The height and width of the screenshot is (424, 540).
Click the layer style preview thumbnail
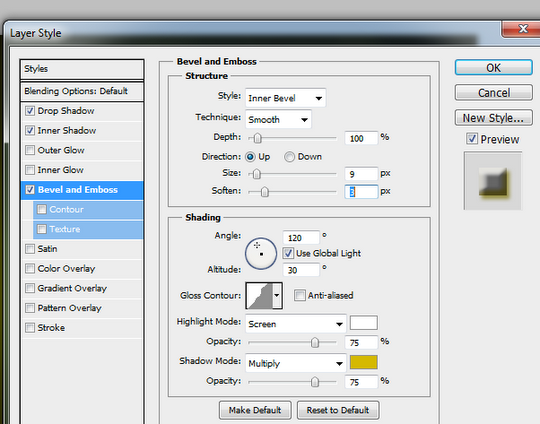click(x=493, y=181)
